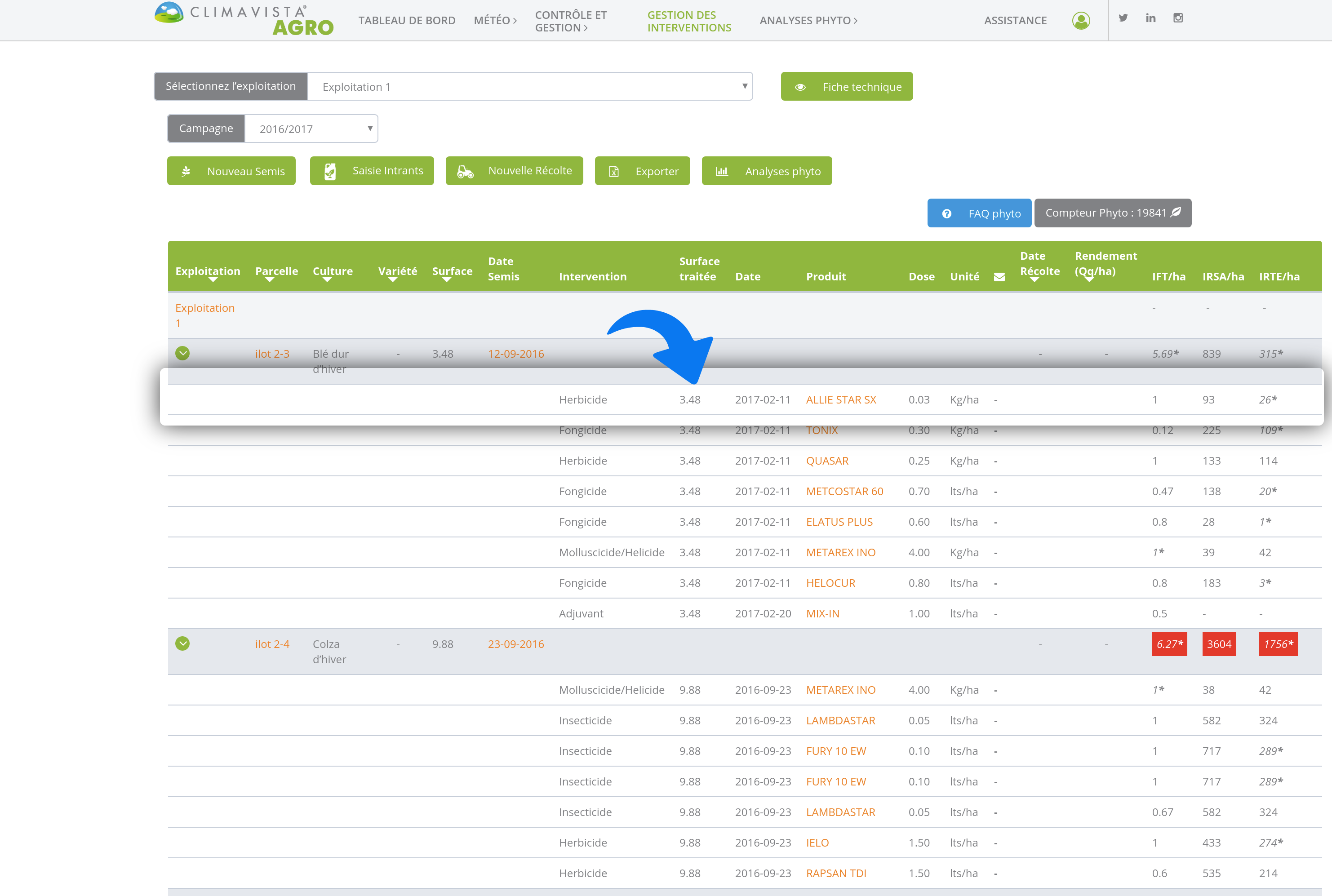Open the IELO product link
Screen dimensions: 1332x896
tap(817, 843)
